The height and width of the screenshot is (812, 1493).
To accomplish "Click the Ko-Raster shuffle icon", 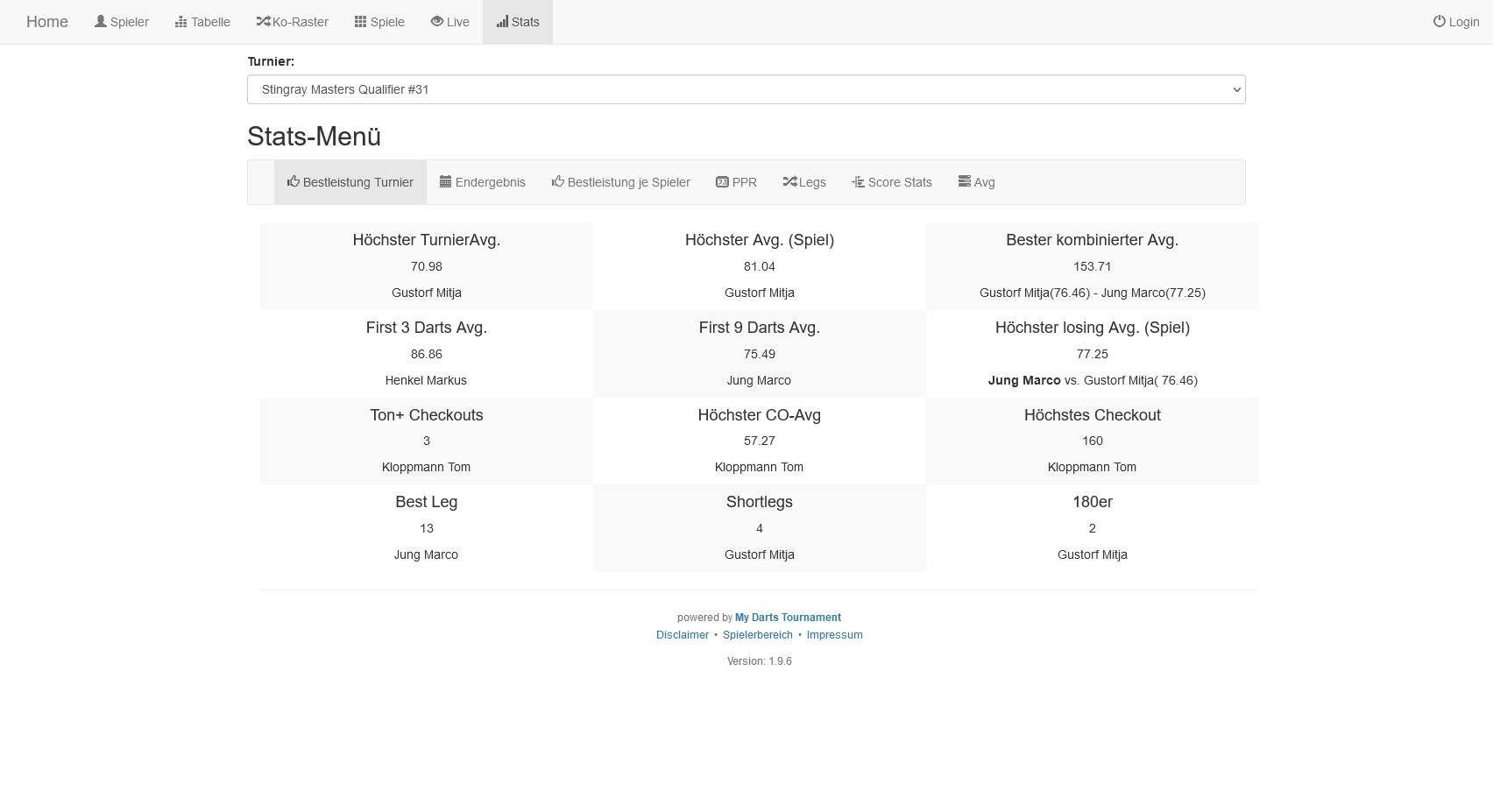I will coord(263,21).
